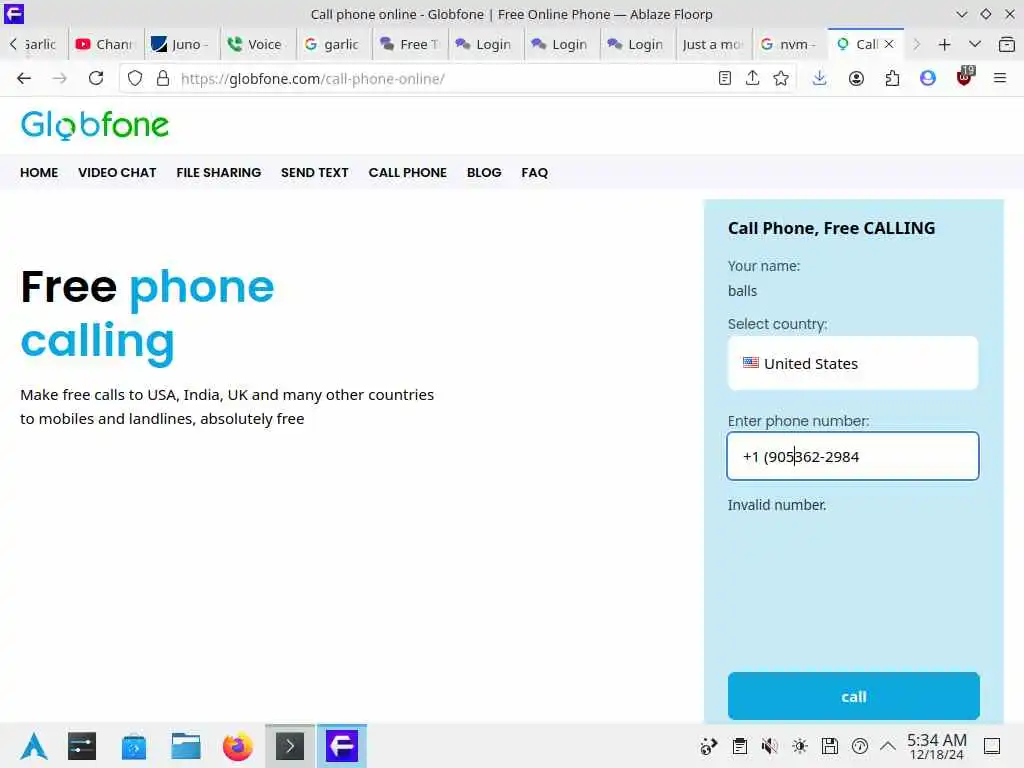This screenshot has height=768, width=1024.
Task: Switch to the Voice tab
Action: (x=256, y=44)
